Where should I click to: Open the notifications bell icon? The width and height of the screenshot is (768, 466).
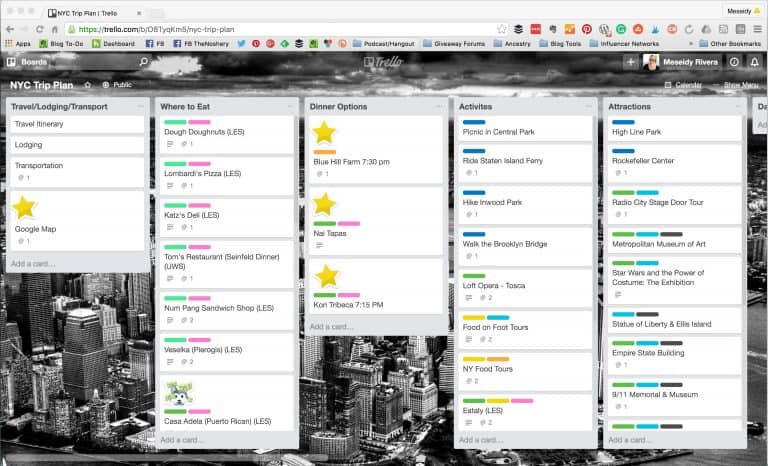[x=755, y=62]
